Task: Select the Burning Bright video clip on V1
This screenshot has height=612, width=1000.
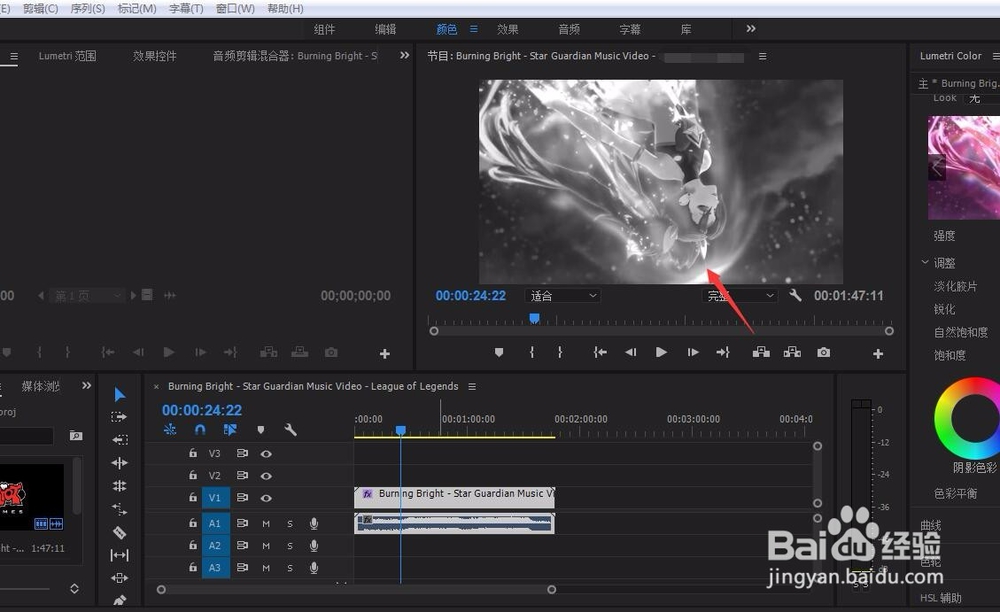Action: click(x=454, y=497)
